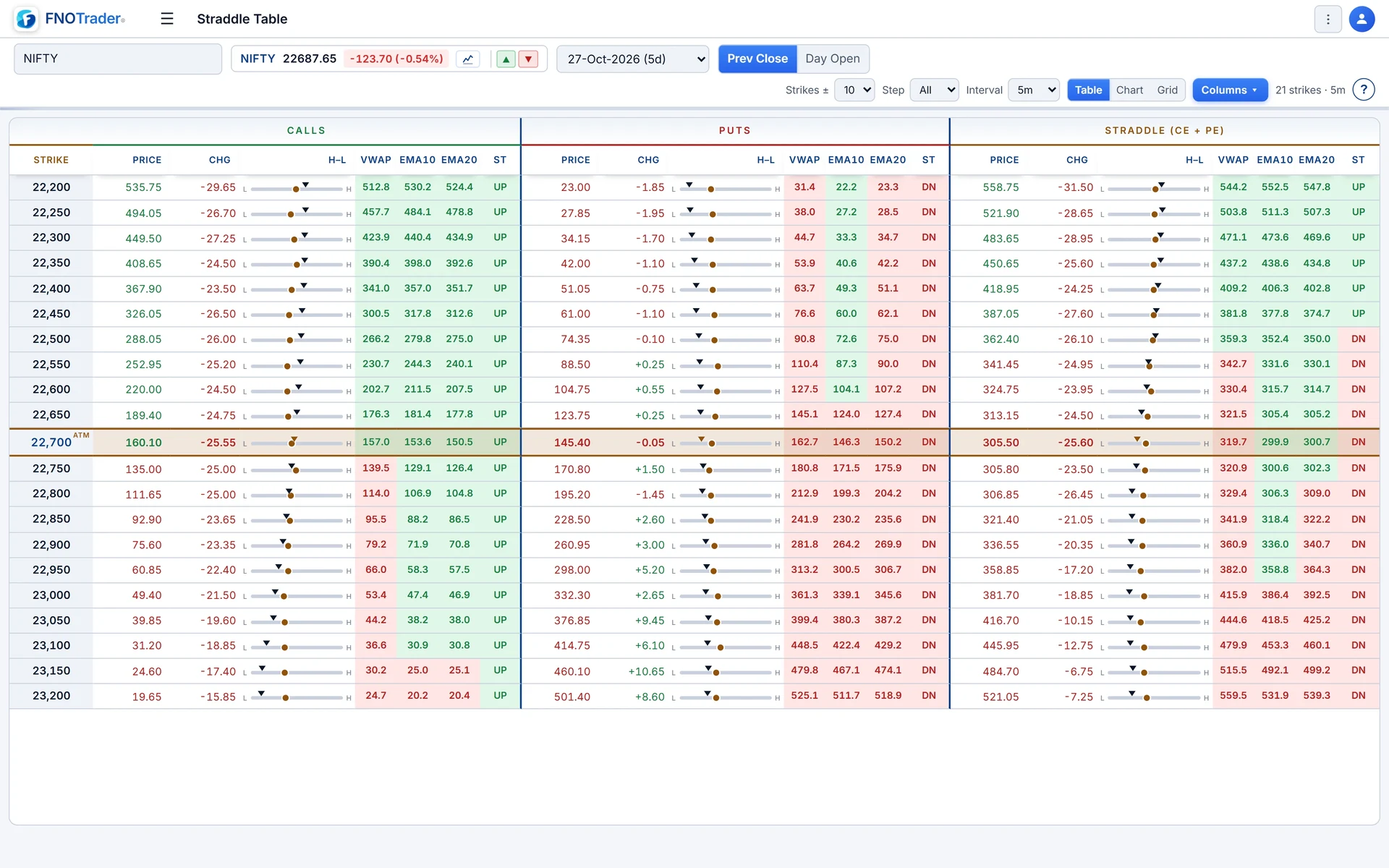This screenshot has width=1389, height=868.
Task: Click Calls CHG column header
Action: click(x=220, y=160)
